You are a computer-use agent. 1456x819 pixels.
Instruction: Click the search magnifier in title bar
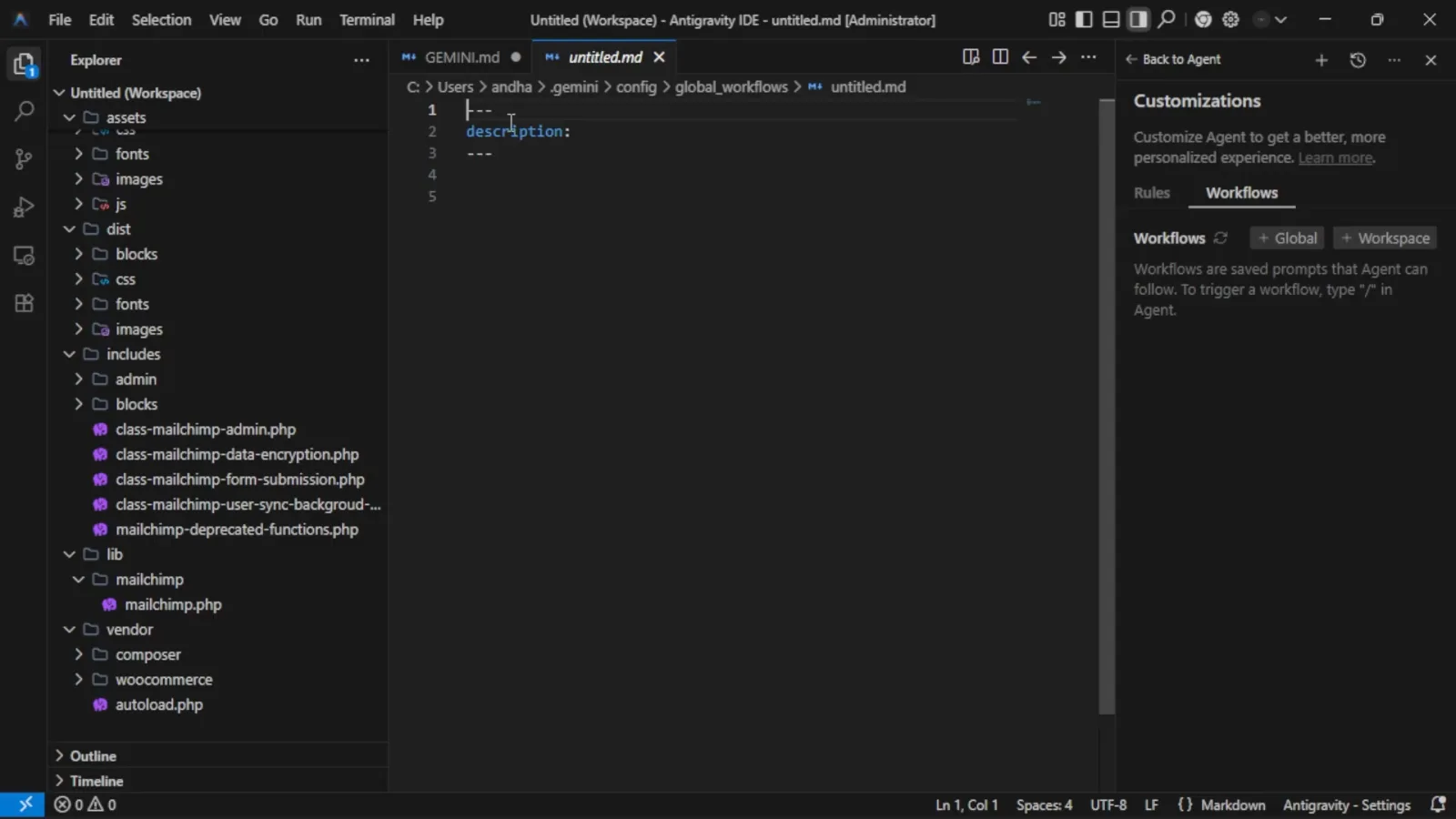tap(1167, 19)
